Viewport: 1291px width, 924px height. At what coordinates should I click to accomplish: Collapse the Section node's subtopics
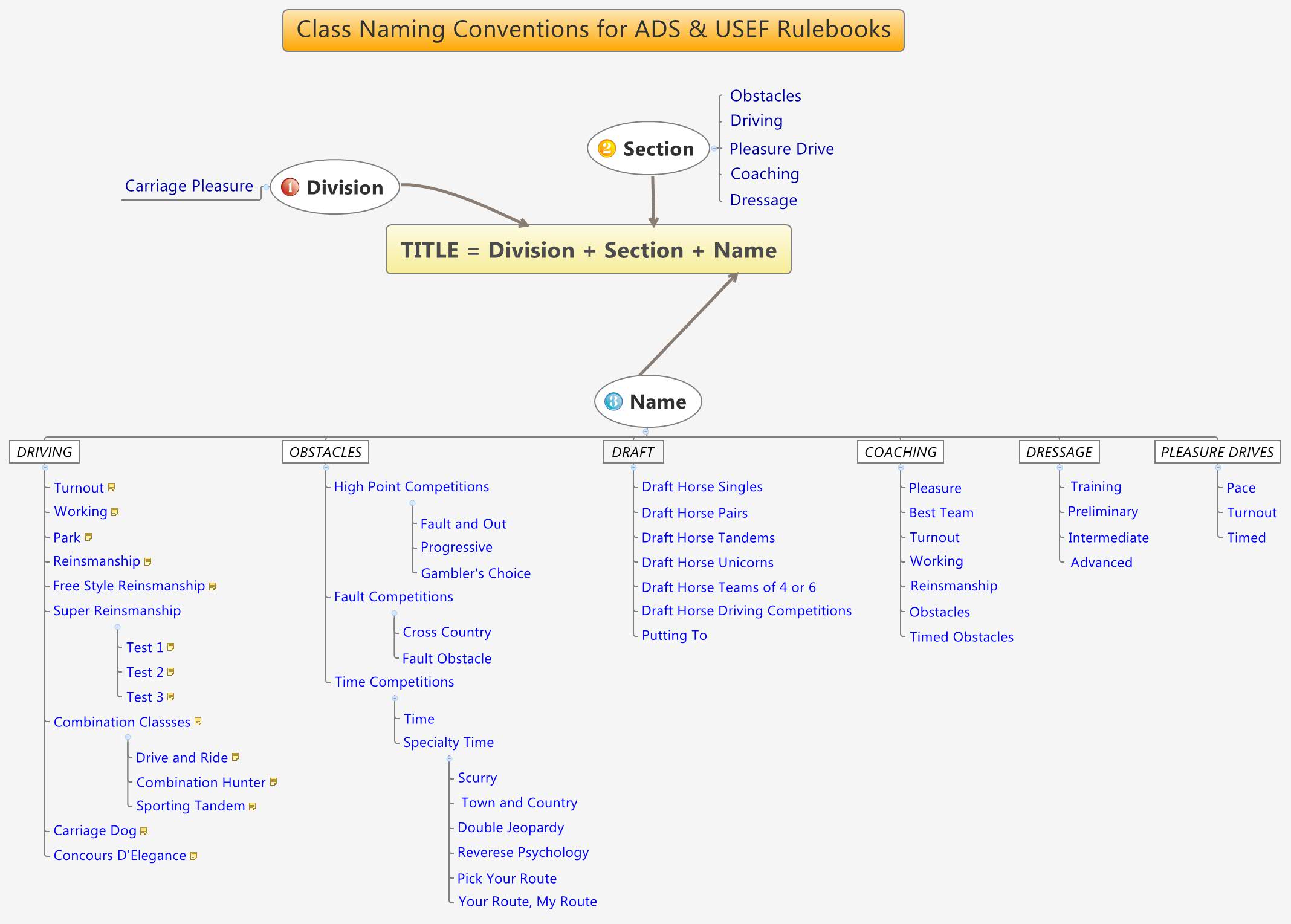click(714, 149)
